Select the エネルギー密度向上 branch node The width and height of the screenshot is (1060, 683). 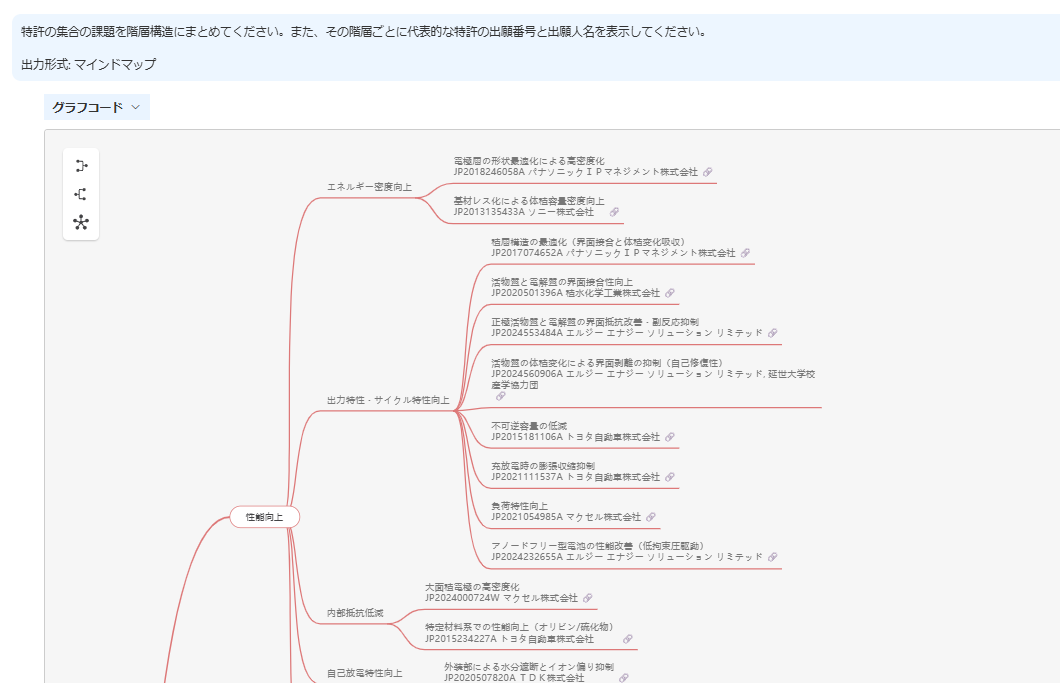point(368,187)
